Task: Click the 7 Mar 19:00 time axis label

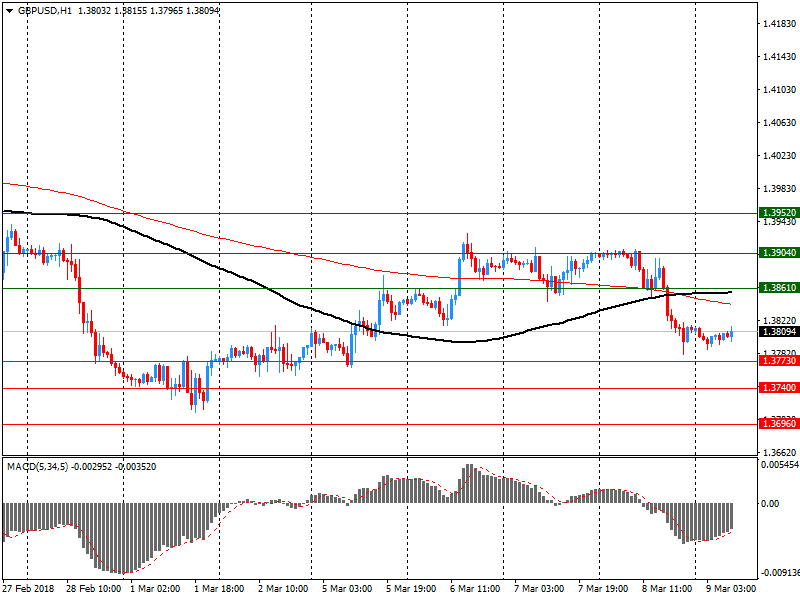Action: pyautogui.click(x=603, y=589)
